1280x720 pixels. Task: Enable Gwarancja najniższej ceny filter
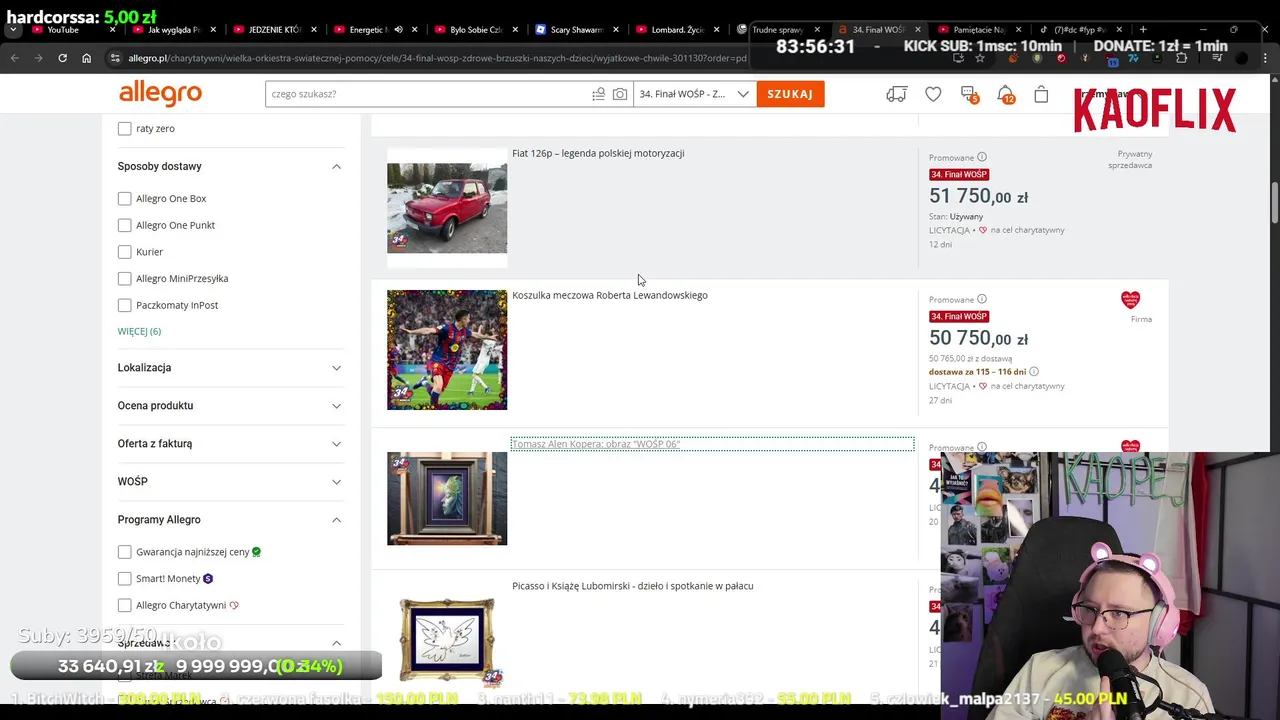[124, 552]
